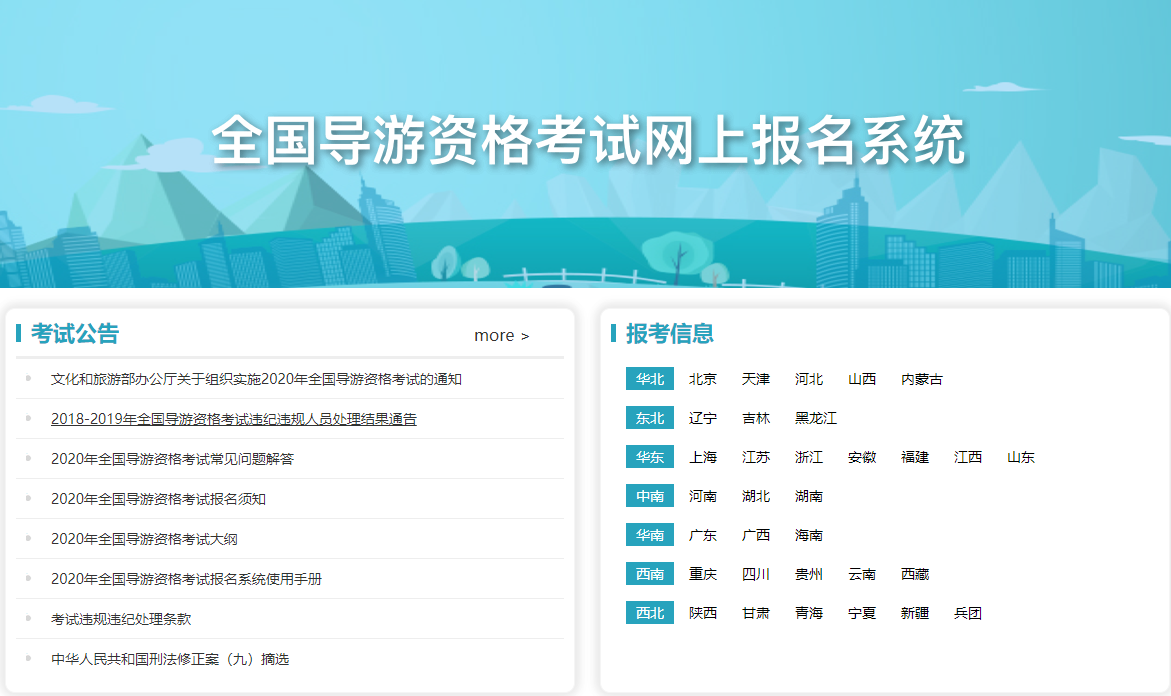Choose 福建 province link
This screenshot has width=1171, height=696.
(915, 457)
